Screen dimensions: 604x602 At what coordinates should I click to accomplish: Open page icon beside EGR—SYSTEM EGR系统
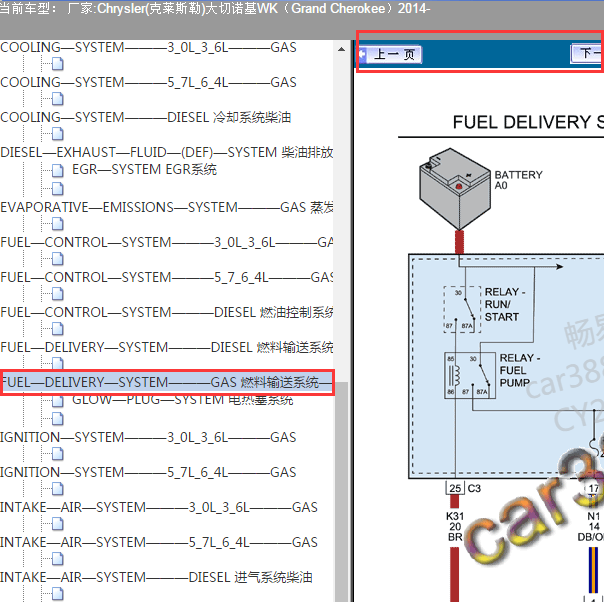(57, 170)
